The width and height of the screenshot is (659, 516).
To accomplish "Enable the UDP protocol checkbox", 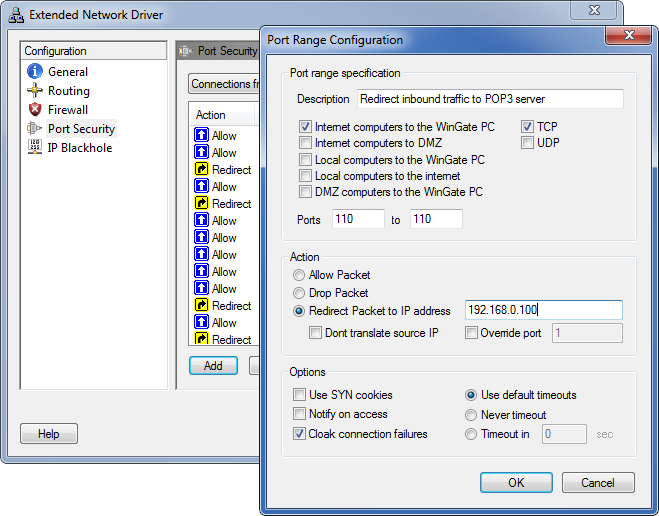I will point(527,143).
